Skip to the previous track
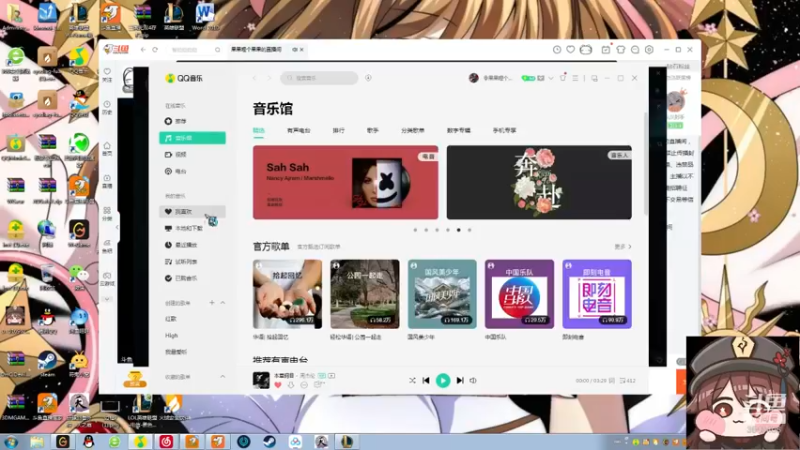Screen dimensions: 800x450 coord(426,380)
